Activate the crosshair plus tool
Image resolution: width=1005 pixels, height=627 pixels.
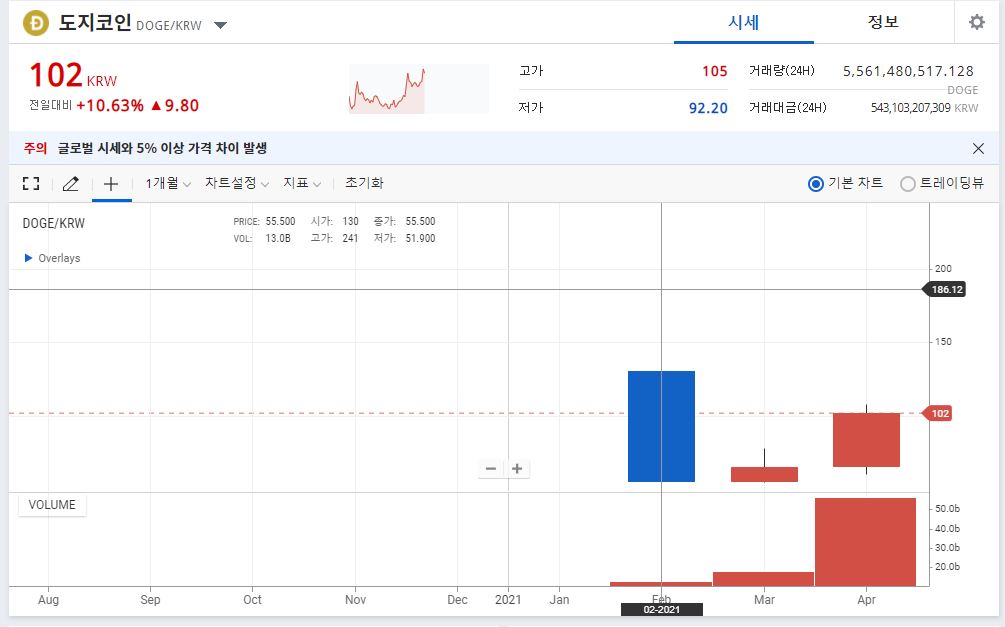click(111, 184)
